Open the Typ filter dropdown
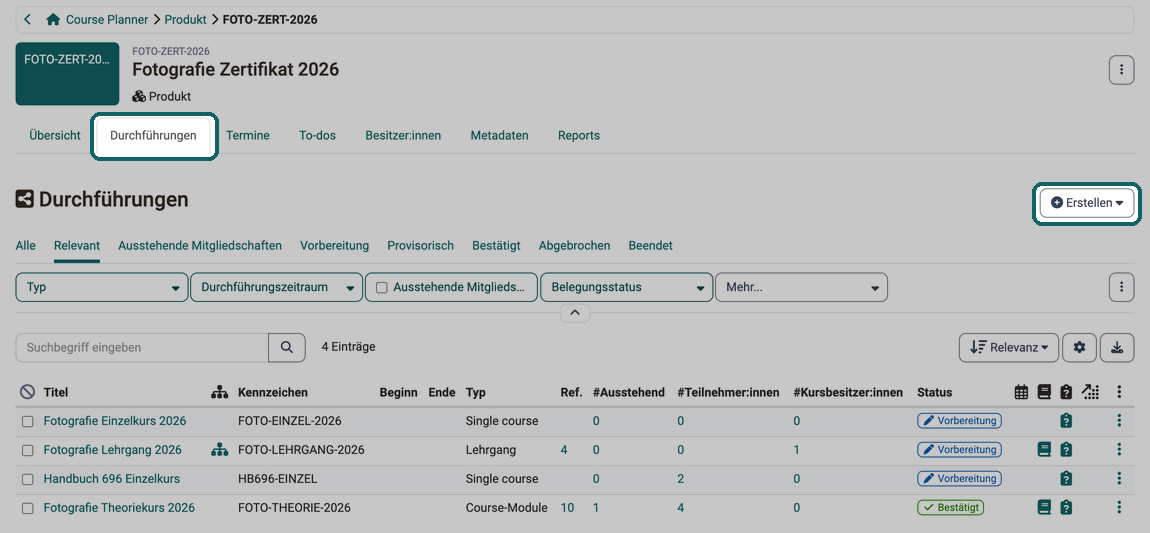 coord(101,287)
